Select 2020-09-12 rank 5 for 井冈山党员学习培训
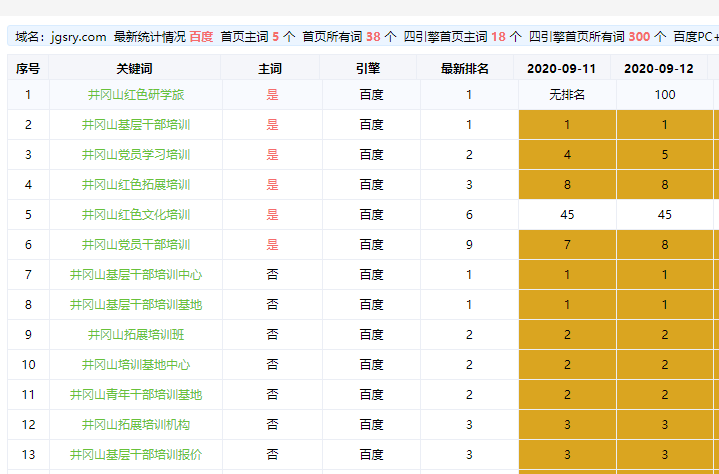The width and height of the screenshot is (719, 474). pos(665,155)
